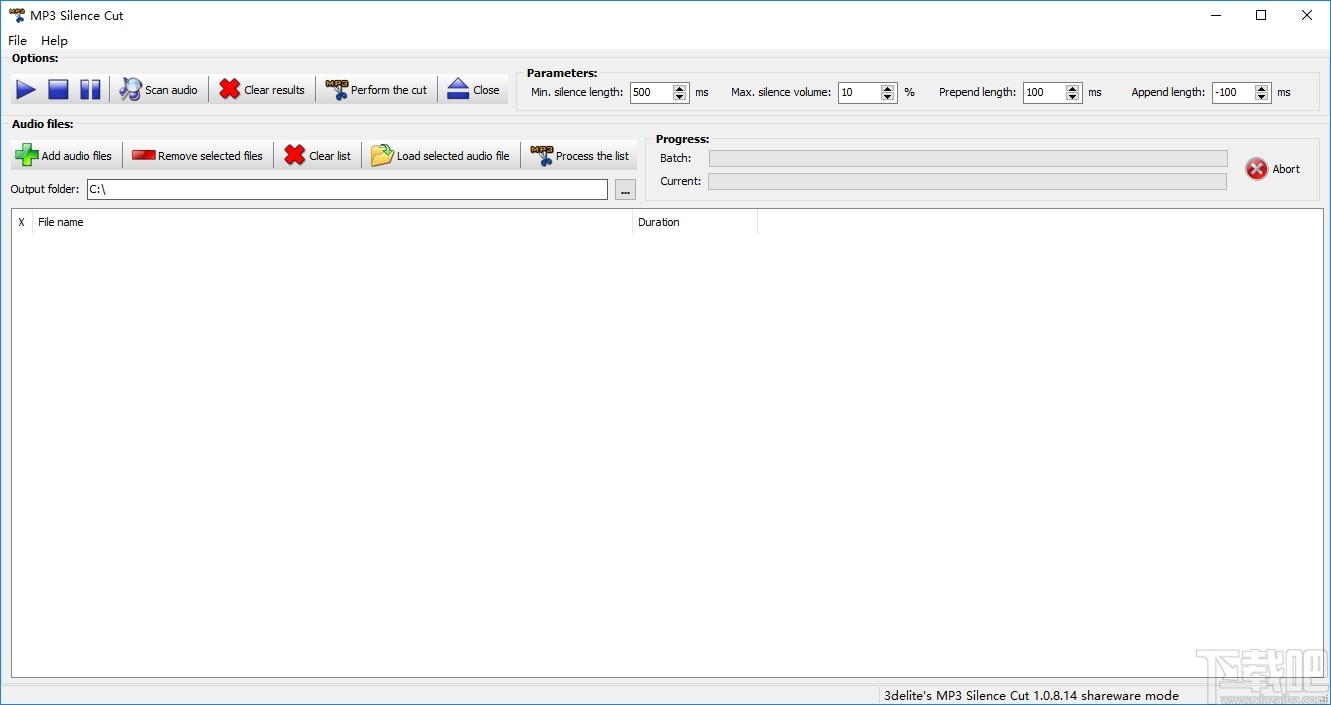The image size is (1331, 705).
Task: Click the Min. silence length field
Action: coord(651,92)
